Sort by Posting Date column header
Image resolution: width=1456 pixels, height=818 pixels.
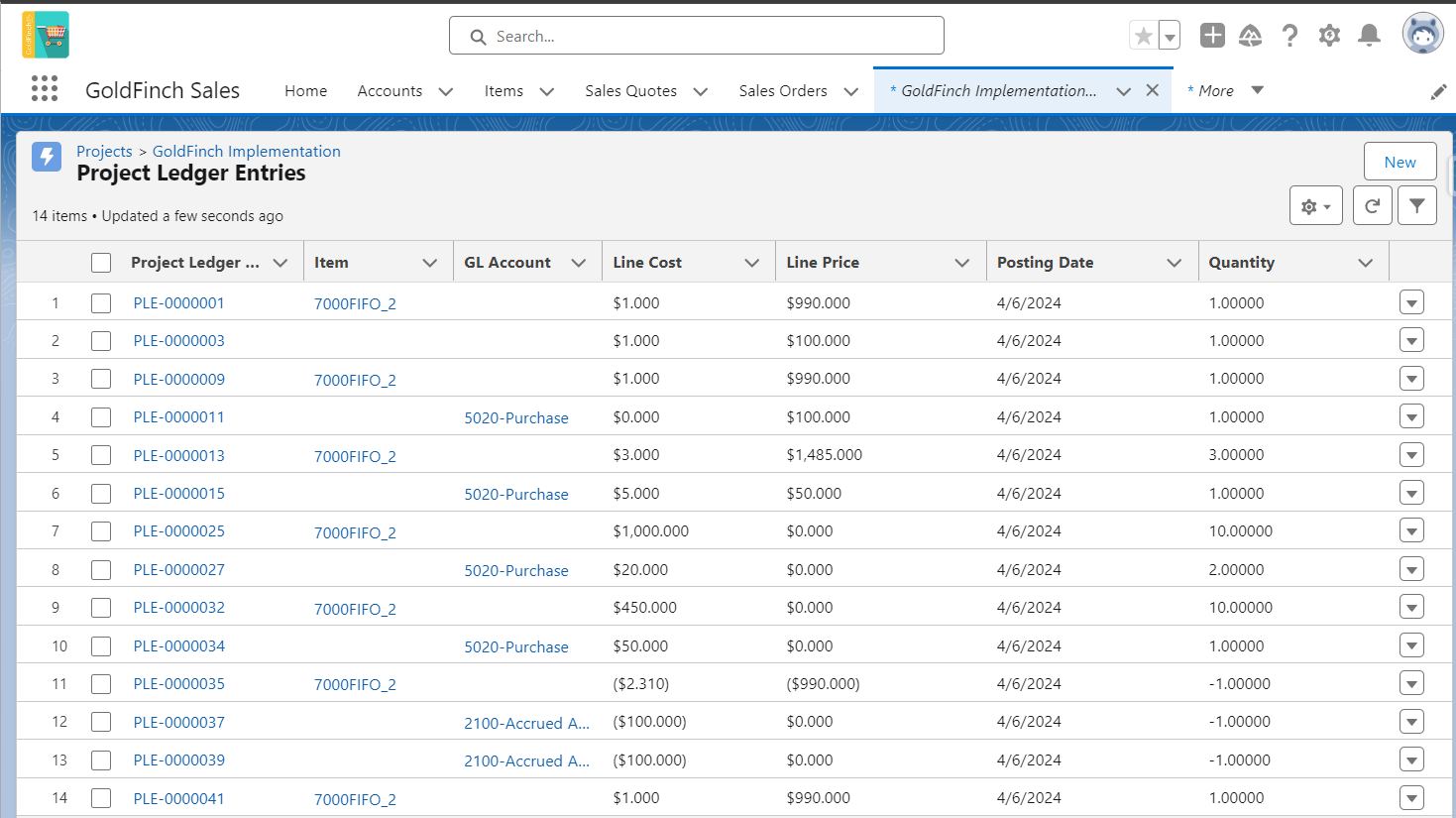(x=1046, y=263)
